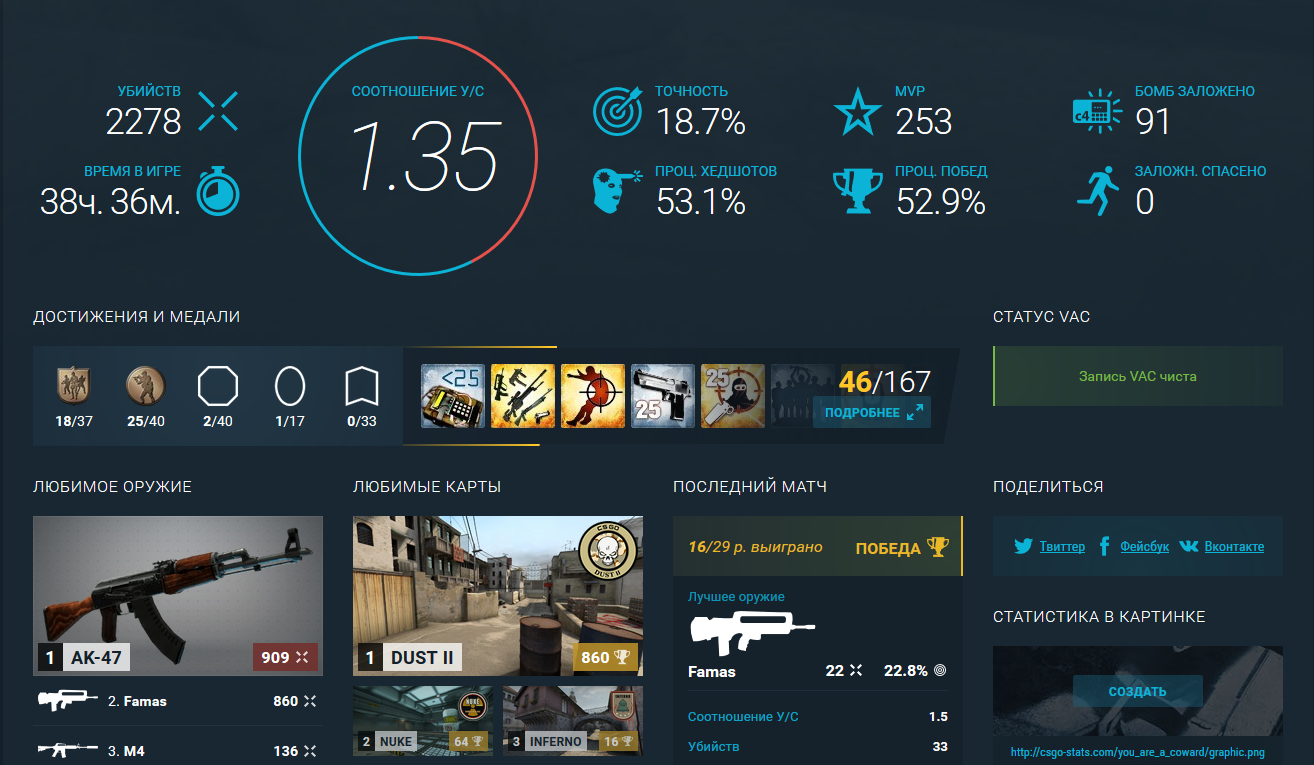This screenshot has width=1314, height=765.
Task: Click the 2278 kills value
Action: pos(143,122)
